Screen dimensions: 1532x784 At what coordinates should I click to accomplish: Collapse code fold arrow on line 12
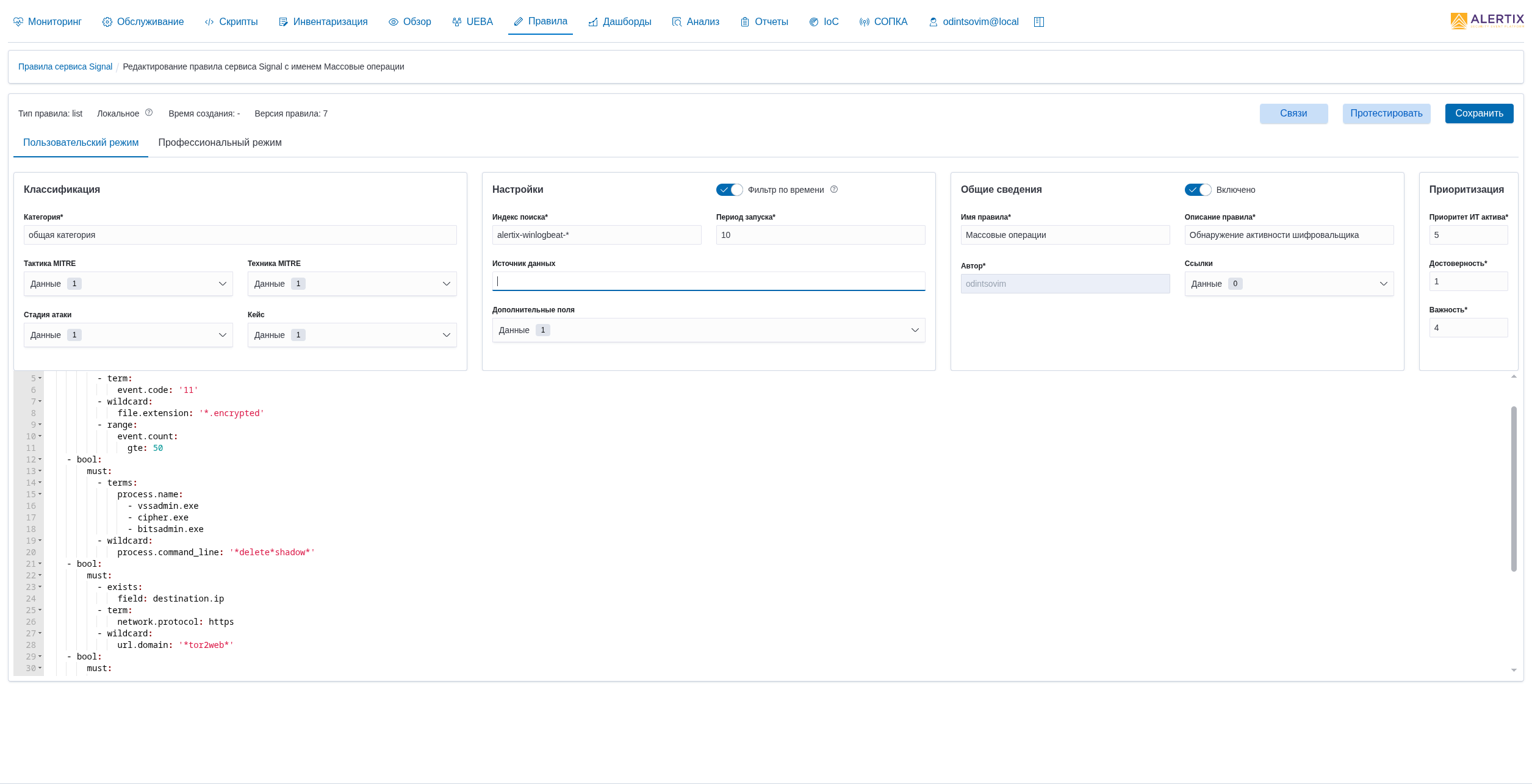40,459
